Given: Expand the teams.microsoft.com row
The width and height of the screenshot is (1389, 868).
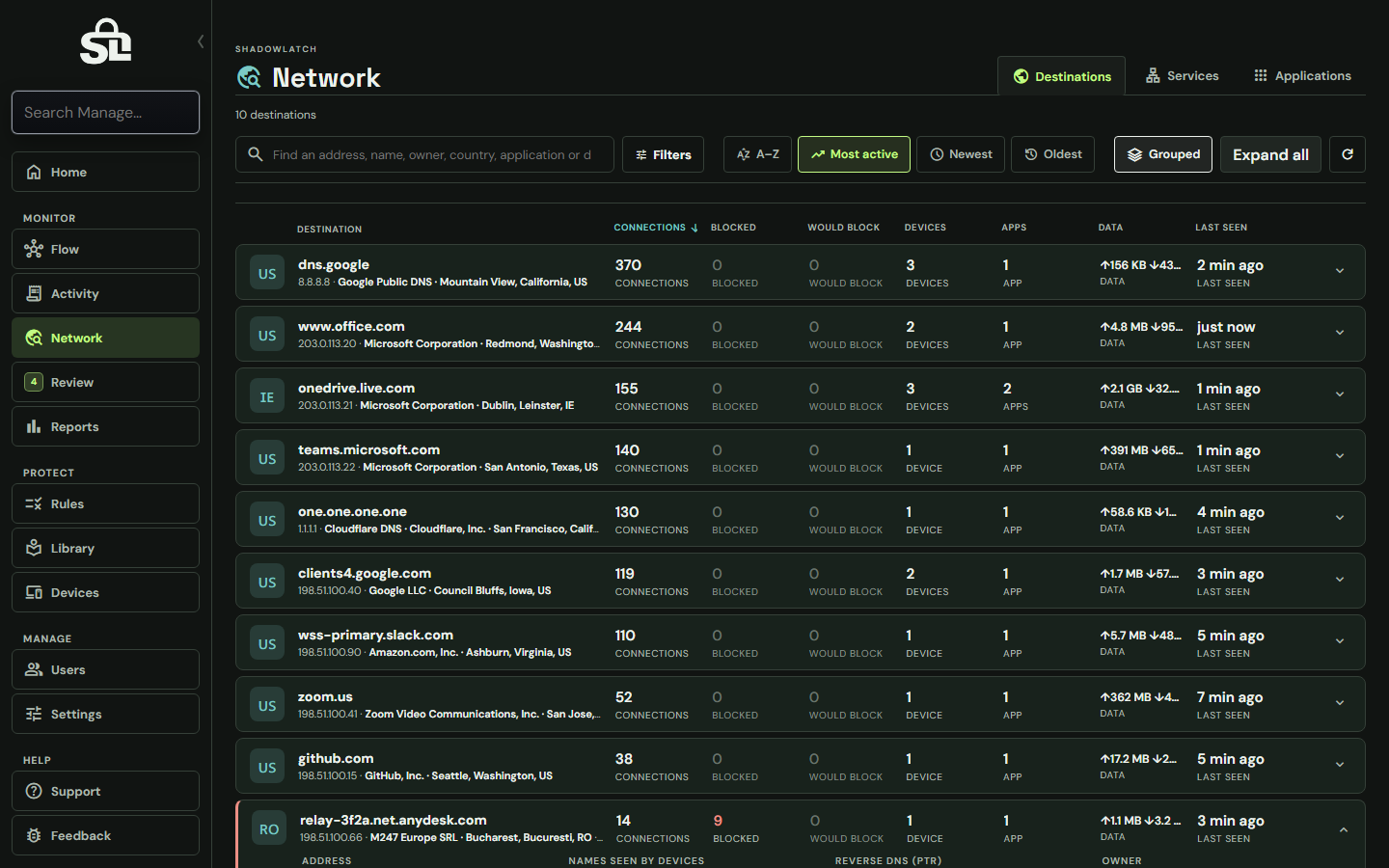Looking at the screenshot, I should click(x=1340, y=456).
